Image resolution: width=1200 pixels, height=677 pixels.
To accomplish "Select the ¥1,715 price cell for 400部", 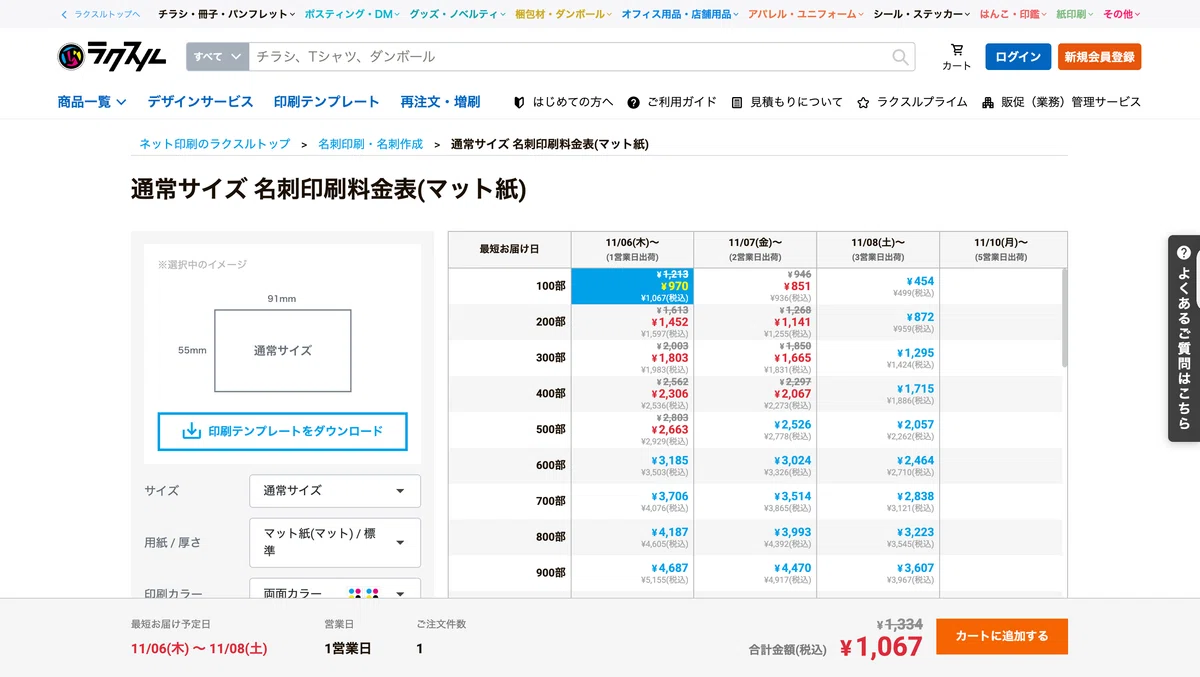I will pos(878,394).
